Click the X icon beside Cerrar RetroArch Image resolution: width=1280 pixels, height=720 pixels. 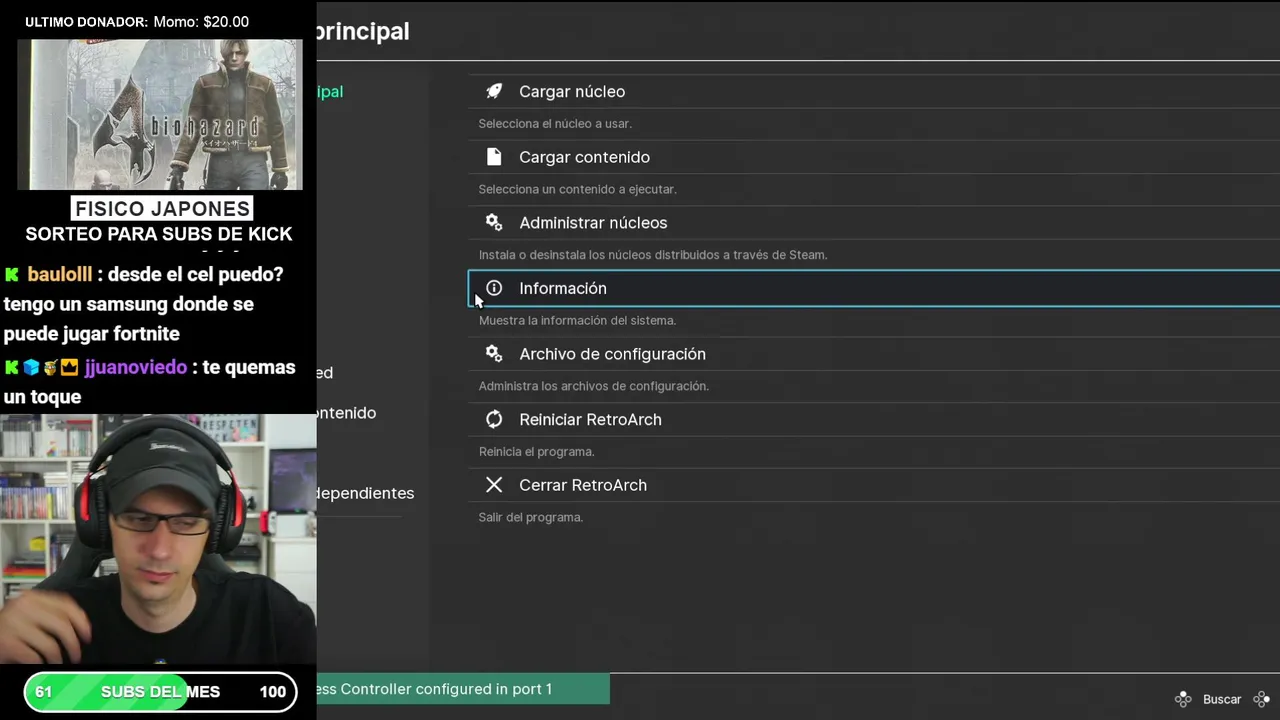(x=494, y=485)
